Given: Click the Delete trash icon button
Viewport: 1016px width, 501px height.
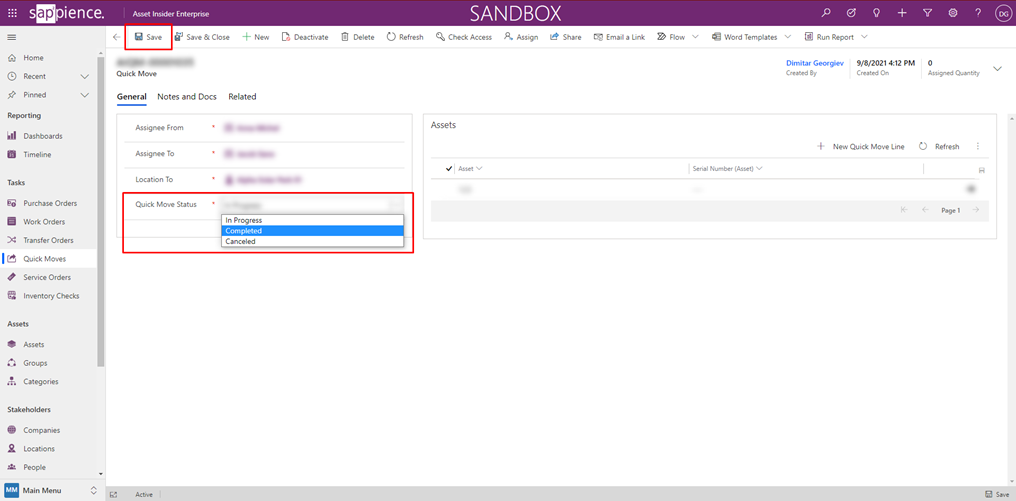Looking at the screenshot, I should 346,37.
